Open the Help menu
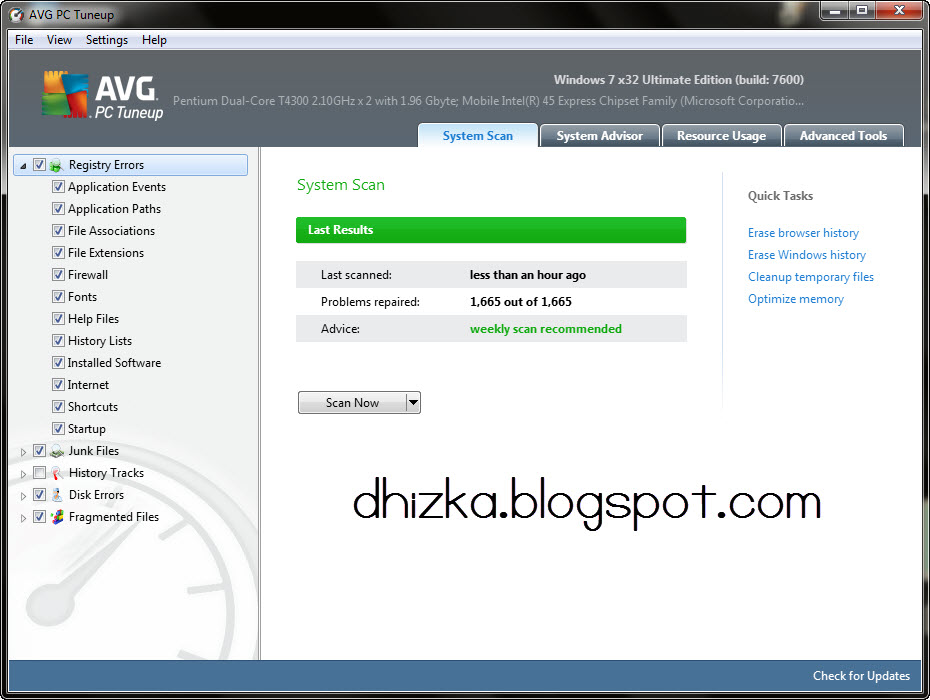Viewport: 930px width, 700px height. pos(154,40)
